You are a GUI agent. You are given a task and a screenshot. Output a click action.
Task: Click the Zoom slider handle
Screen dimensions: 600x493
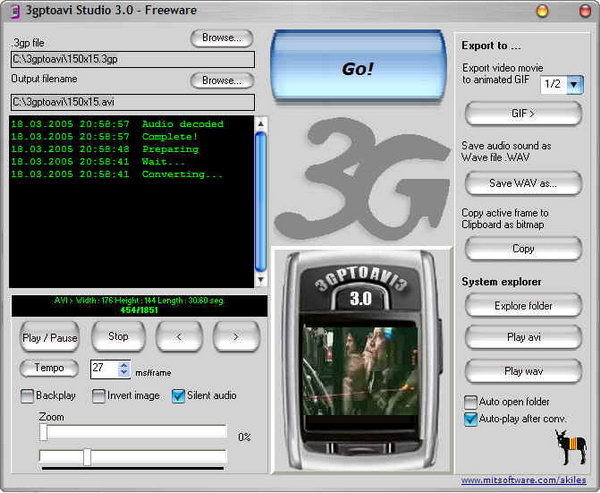point(44,432)
